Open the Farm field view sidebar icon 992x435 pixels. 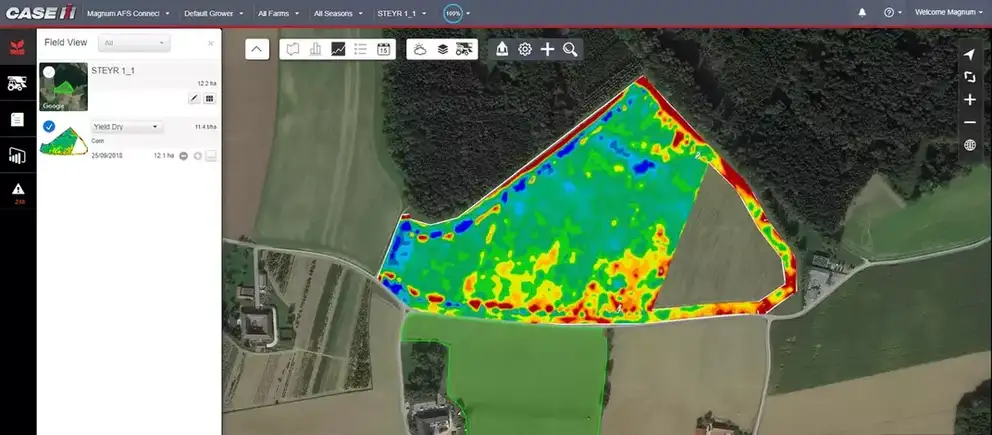17,47
